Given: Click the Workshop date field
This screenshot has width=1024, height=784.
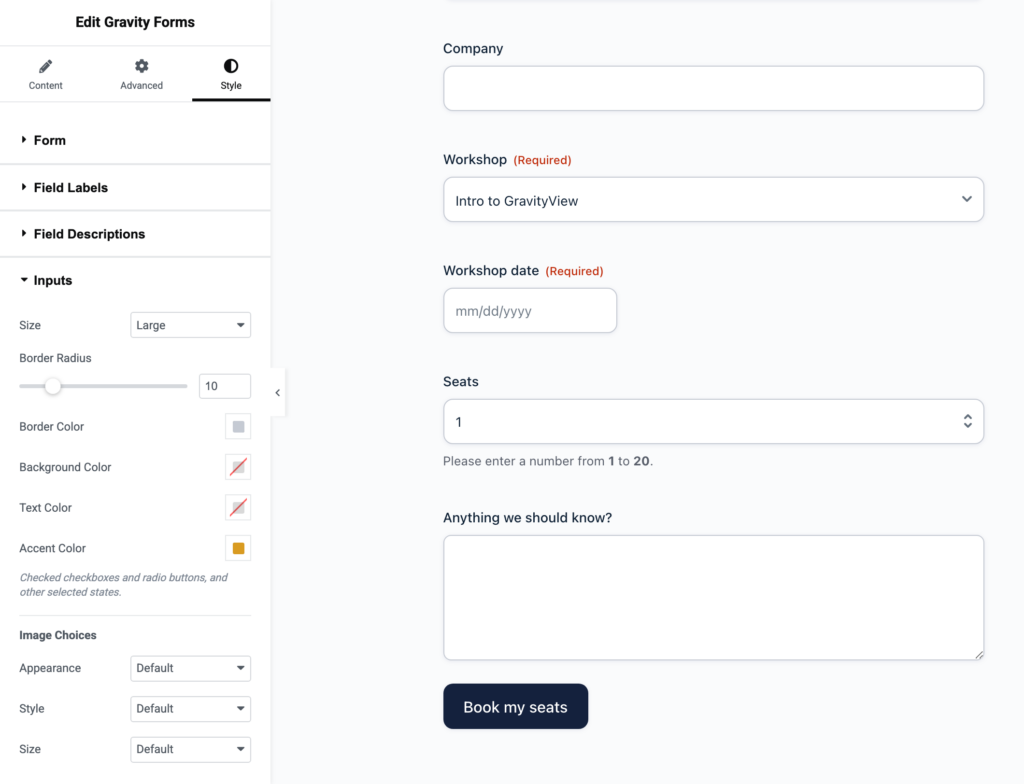Looking at the screenshot, I should (x=530, y=311).
